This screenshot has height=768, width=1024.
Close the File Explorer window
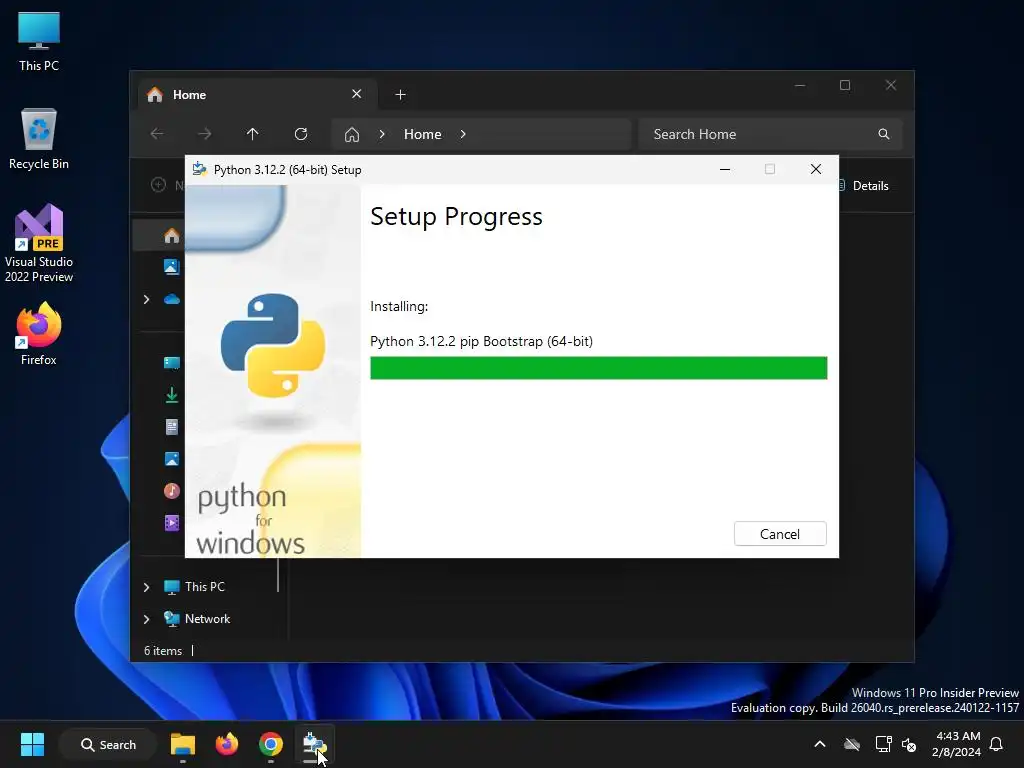click(891, 86)
